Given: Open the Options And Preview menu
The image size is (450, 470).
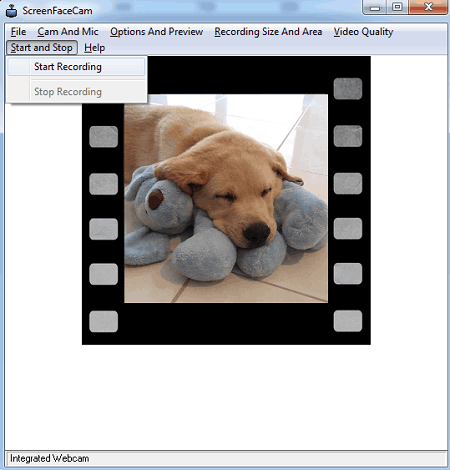Looking at the screenshot, I should pyautogui.click(x=156, y=32).
